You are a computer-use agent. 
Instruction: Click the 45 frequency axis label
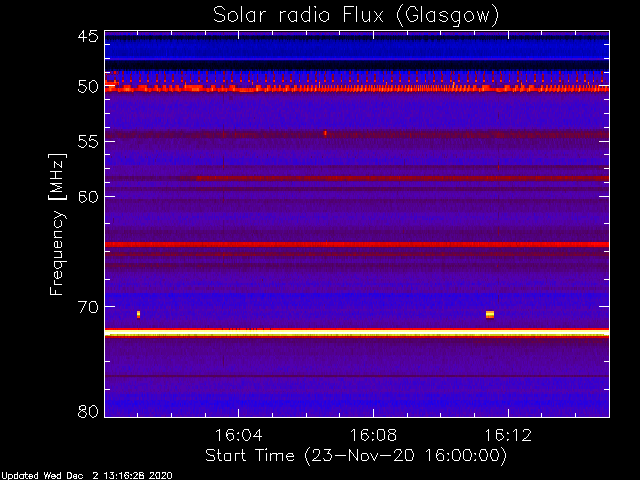click(88, 37)
